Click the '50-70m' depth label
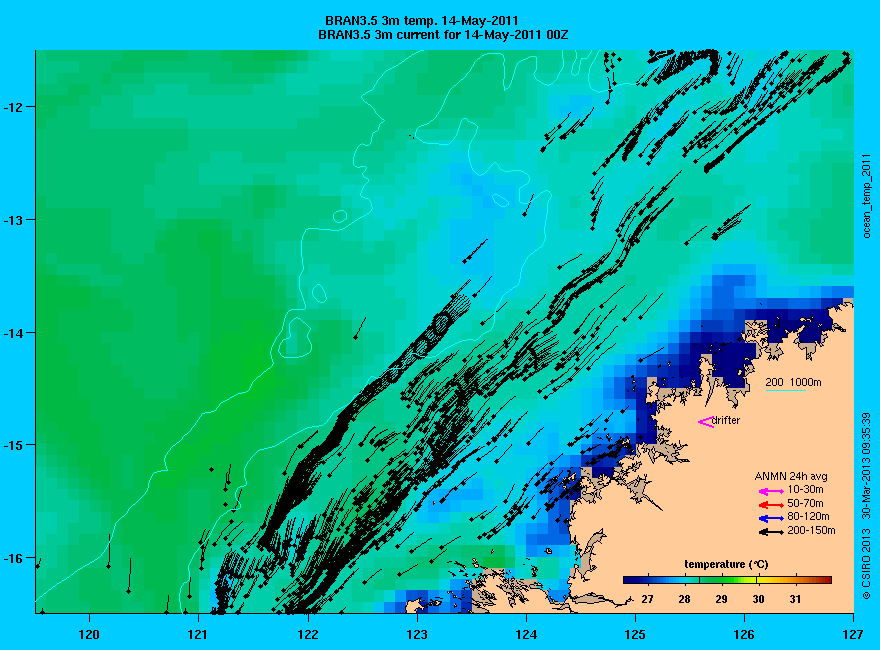 tap(805, 503)
